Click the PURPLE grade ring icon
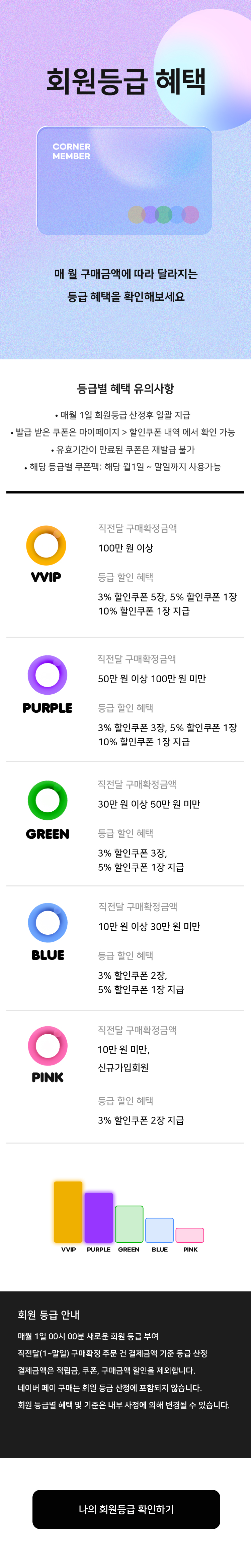 click(x=48, y=675)
